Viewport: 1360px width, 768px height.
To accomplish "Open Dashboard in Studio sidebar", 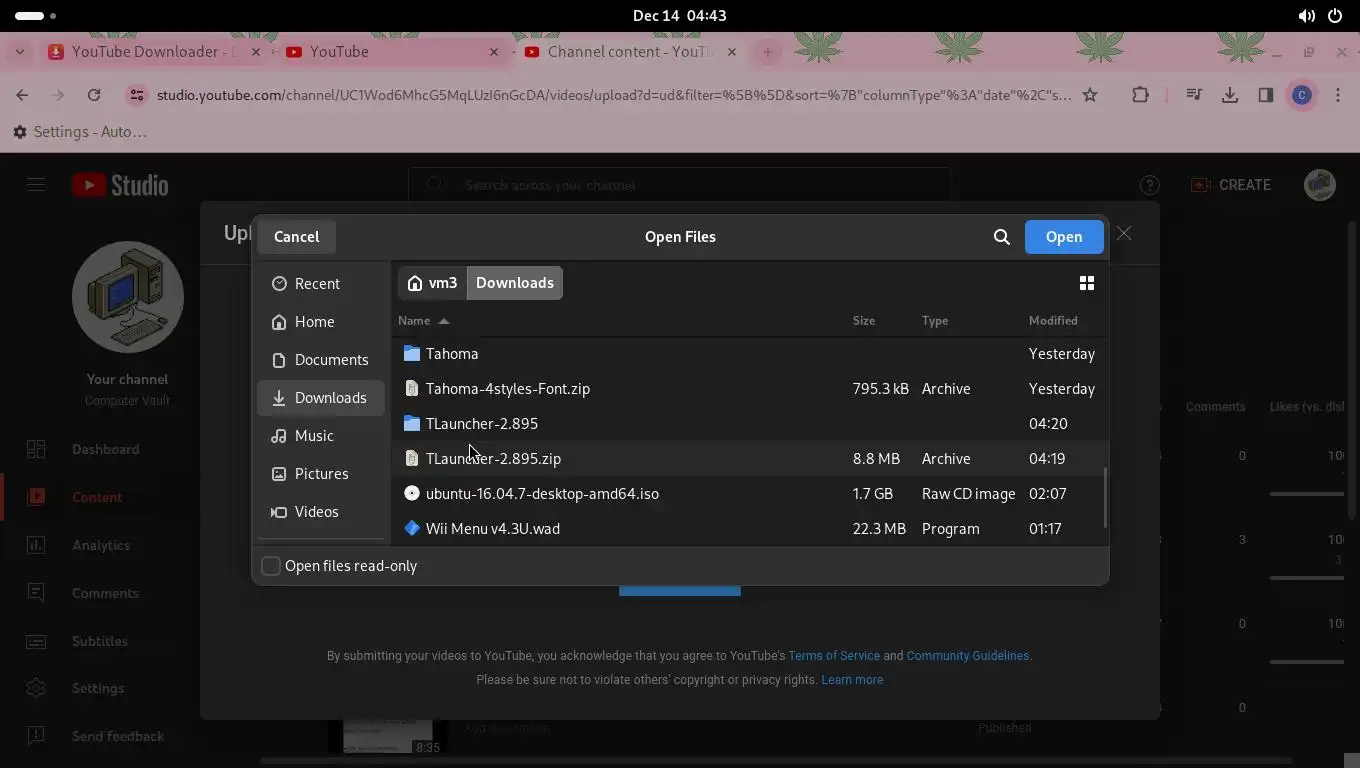I will pyautogui.click(x=100, y=449).
